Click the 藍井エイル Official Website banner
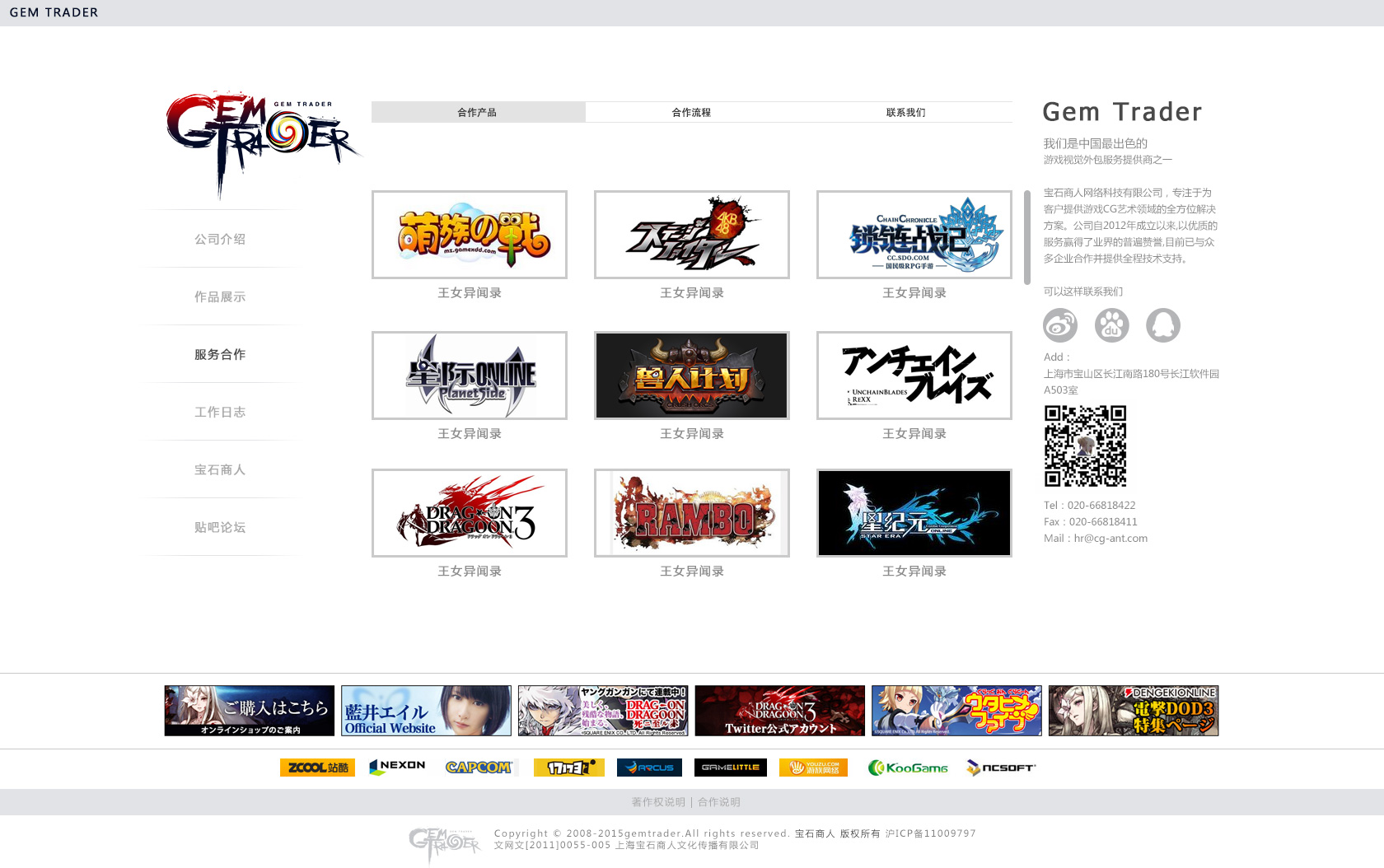The image size is (1384, 868). point(426,711)
